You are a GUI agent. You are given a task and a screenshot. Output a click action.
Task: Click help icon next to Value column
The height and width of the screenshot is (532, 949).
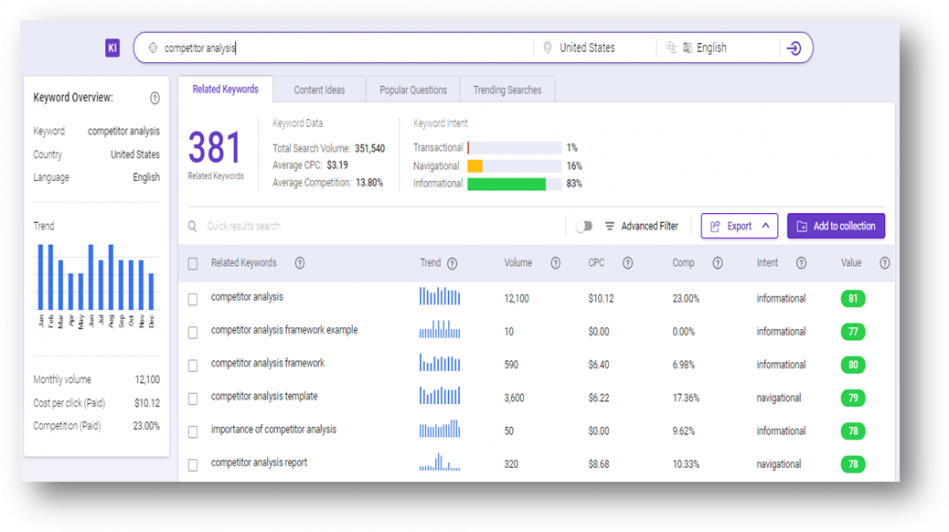click(x=885, y=263)
